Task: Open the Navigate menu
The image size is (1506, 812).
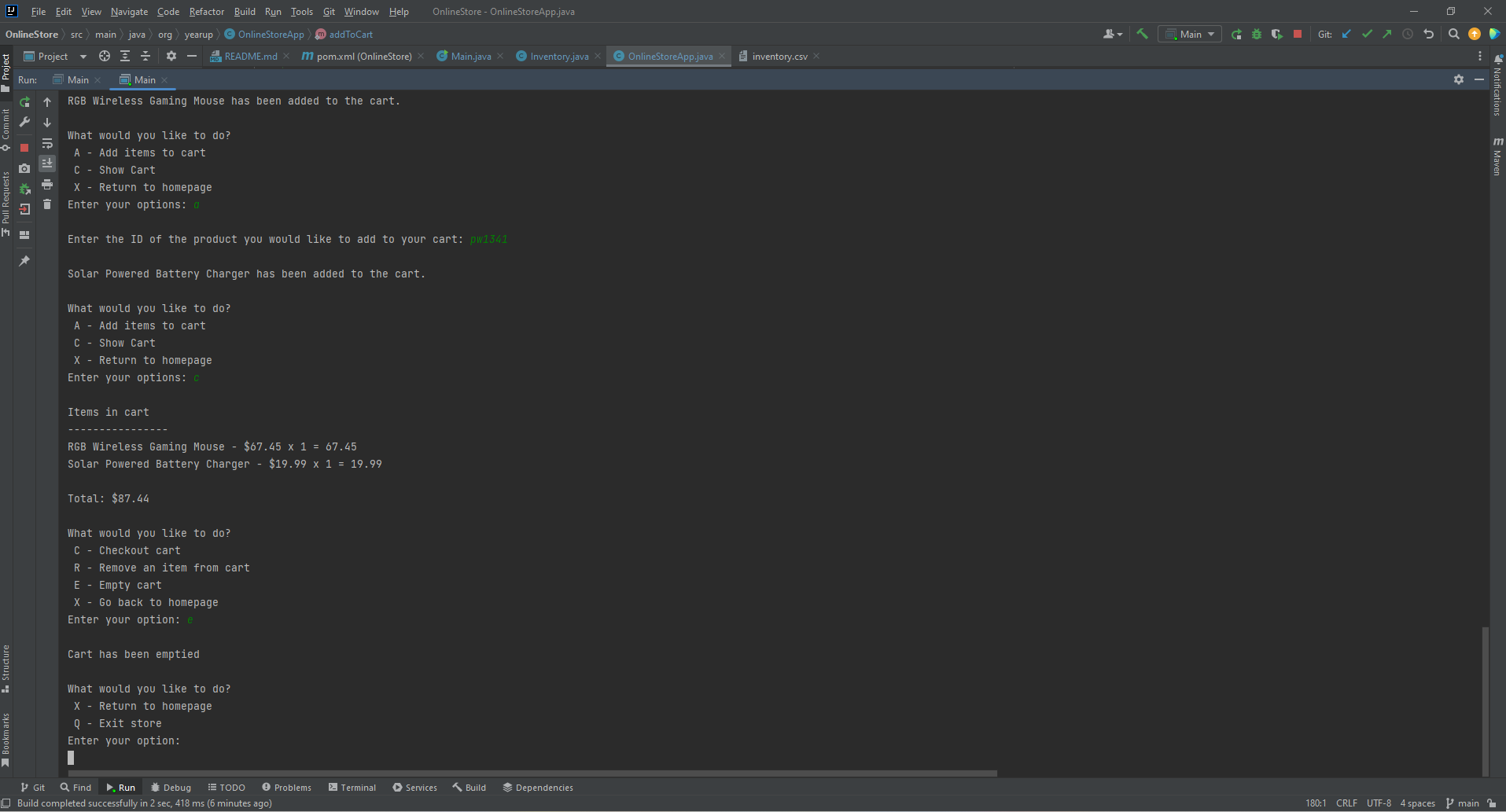Action: click(x=129, y=12)
